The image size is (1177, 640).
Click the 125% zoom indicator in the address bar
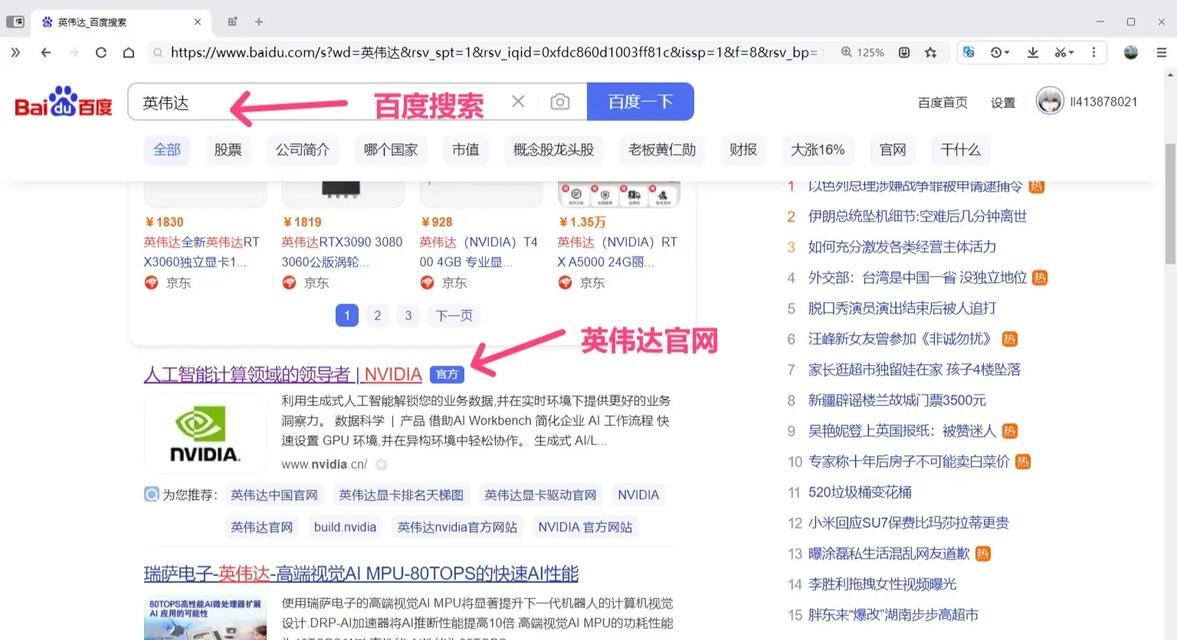tap(862, 53)
